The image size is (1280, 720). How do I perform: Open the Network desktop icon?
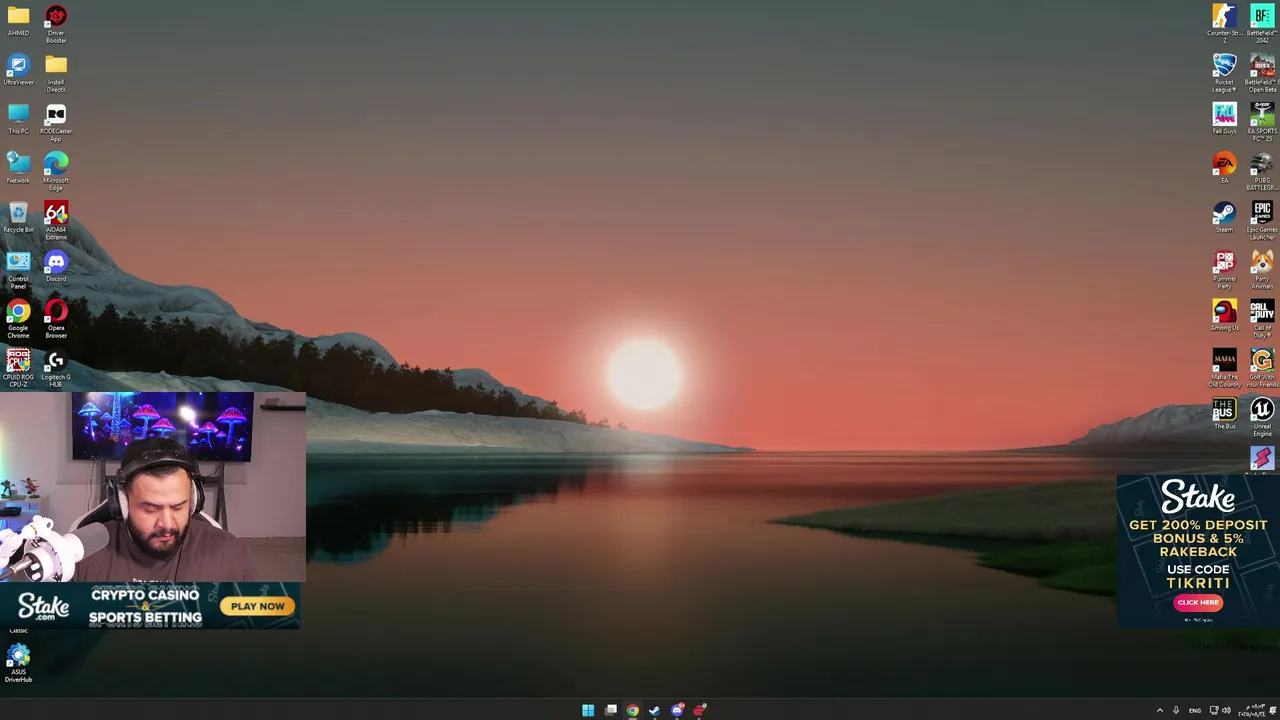18,168
